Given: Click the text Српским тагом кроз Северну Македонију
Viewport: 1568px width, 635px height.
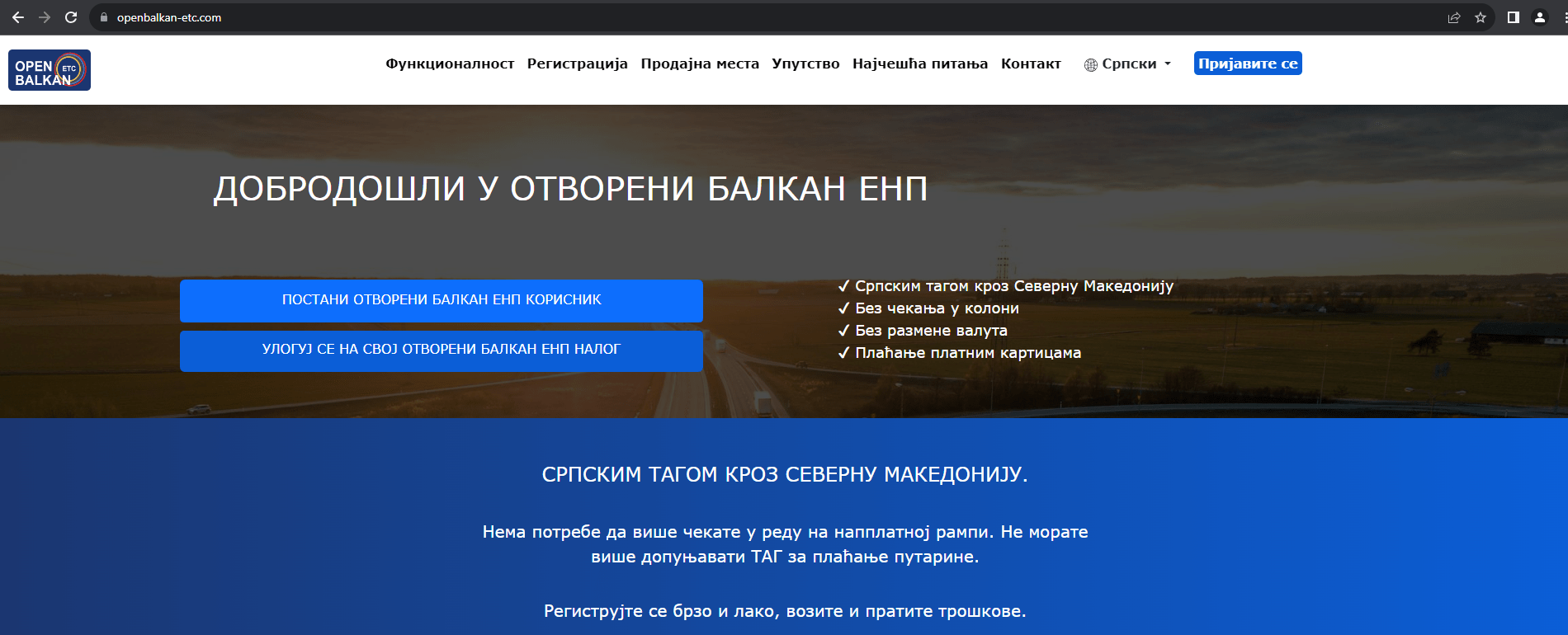Looking at the screenshot, I should point(1014,286).
